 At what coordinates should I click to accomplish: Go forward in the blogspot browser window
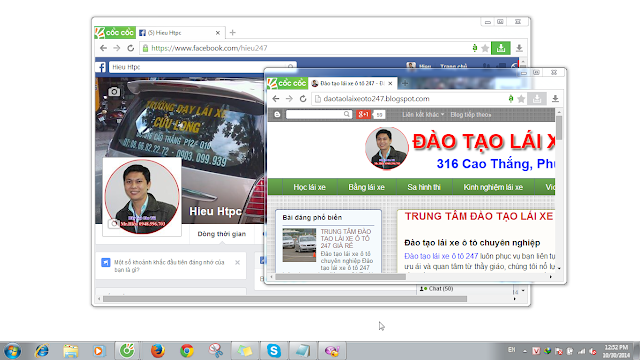(x=289, y=99)
